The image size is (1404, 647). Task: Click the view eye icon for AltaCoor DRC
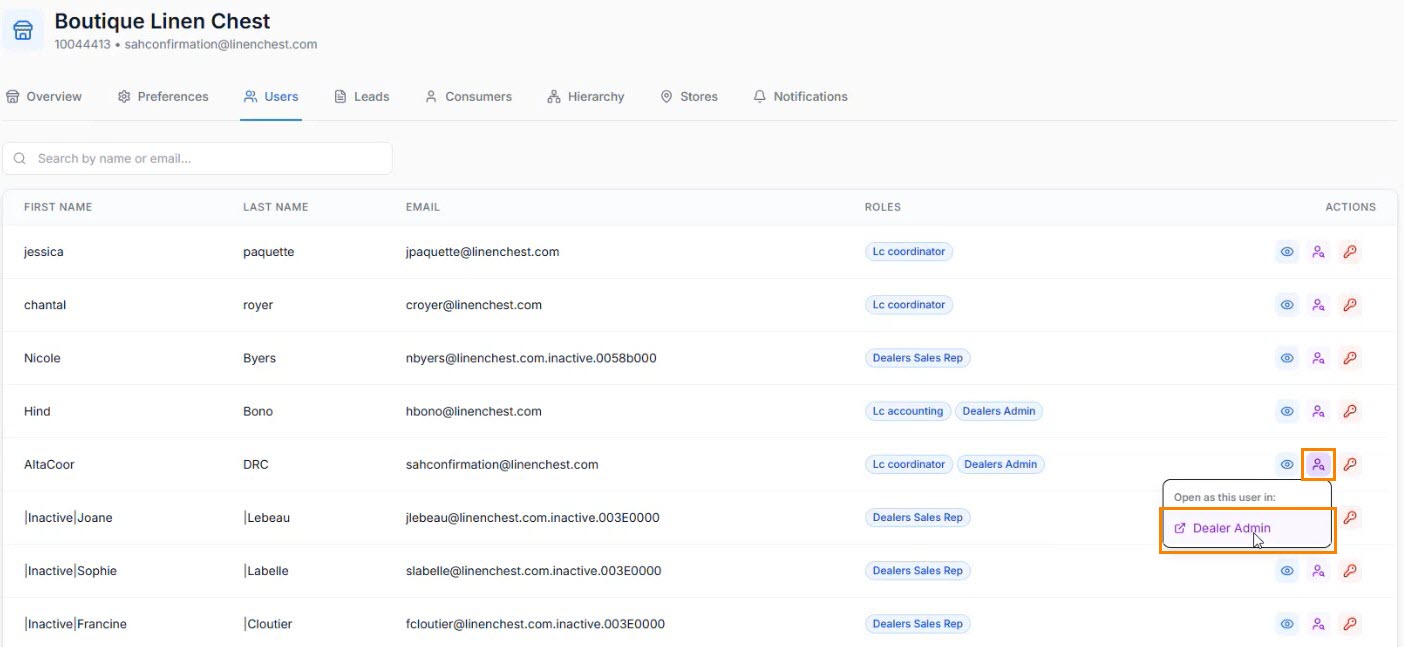point(1287,464)
